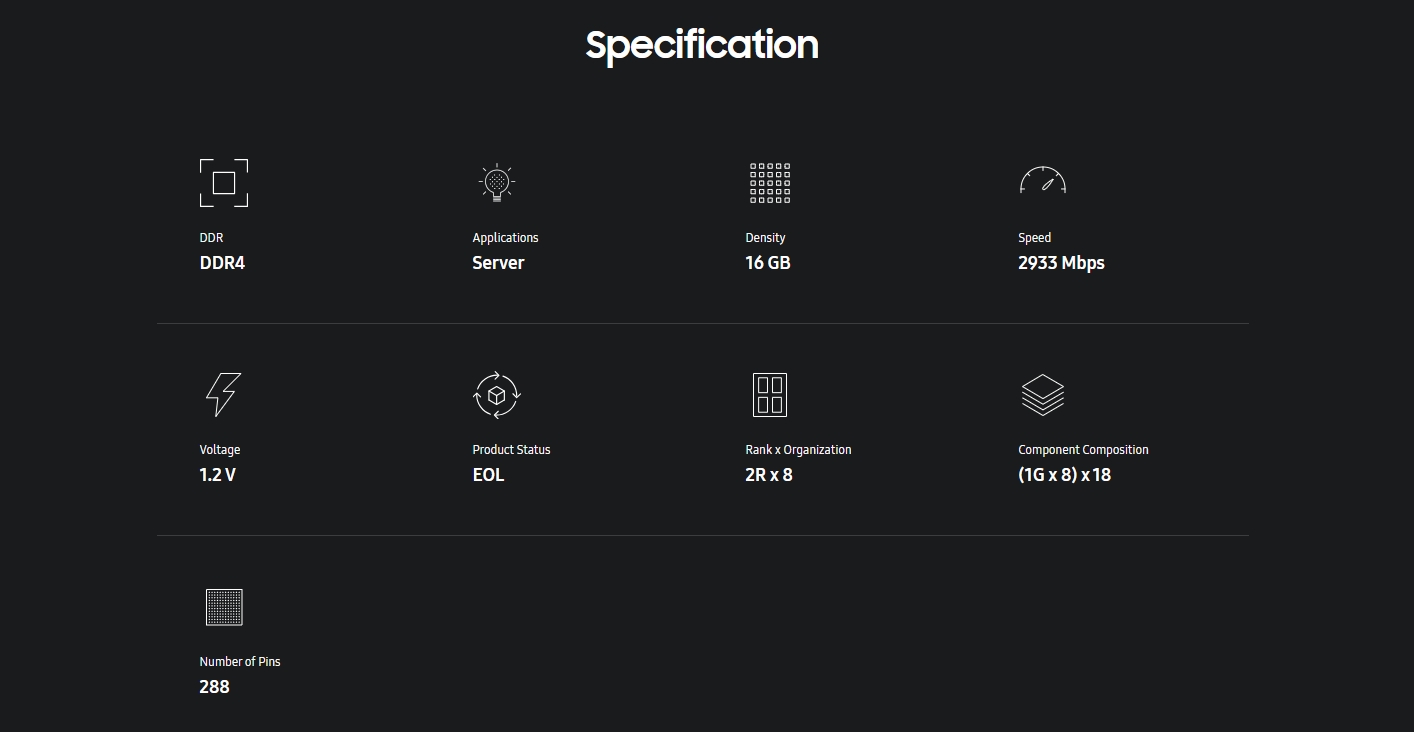1414x732 pixels.
Task: Click the 16 GB density value
Action: click(x=768, y=263)
